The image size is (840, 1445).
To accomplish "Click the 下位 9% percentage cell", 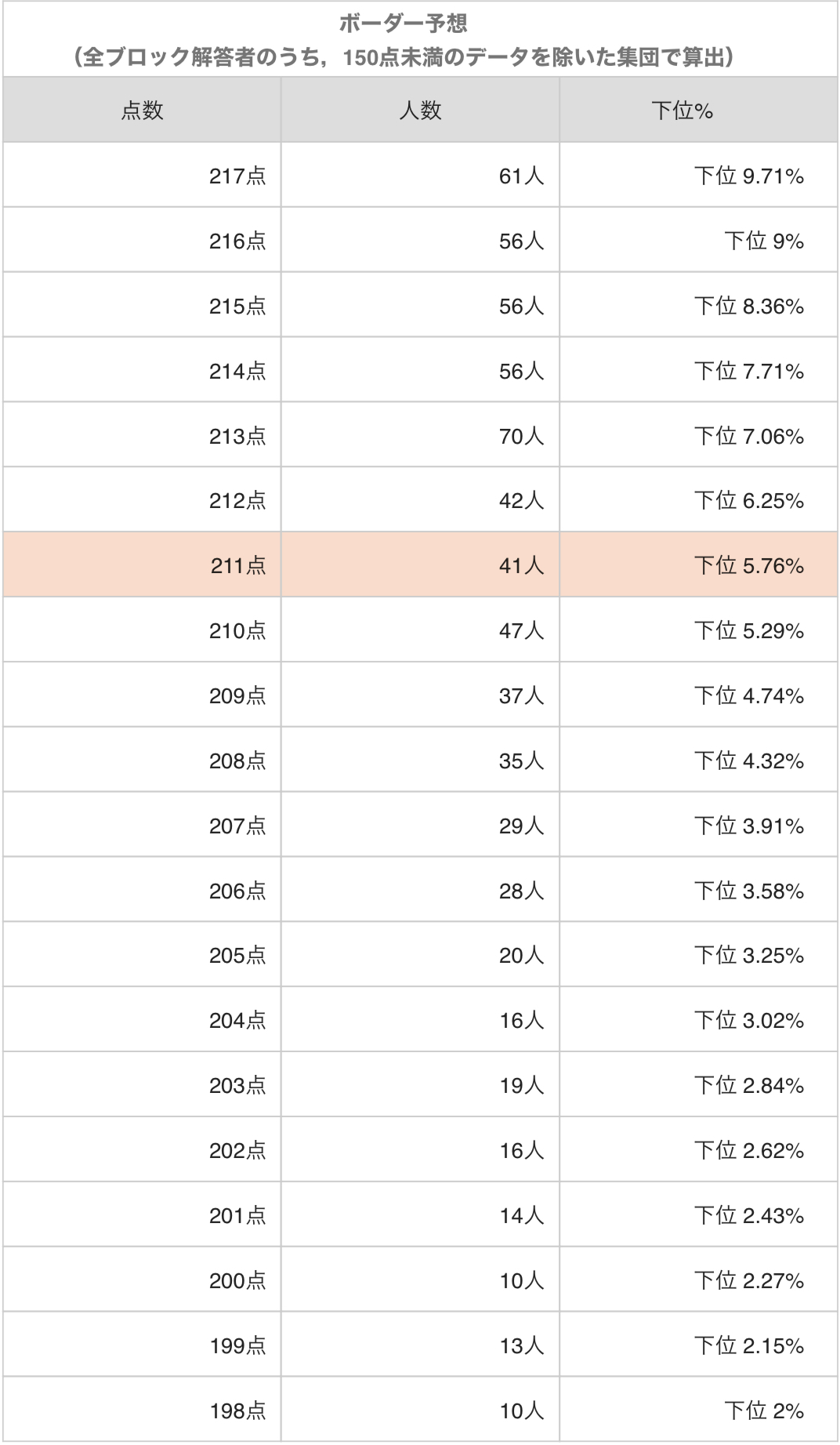I will coord(763,241).
